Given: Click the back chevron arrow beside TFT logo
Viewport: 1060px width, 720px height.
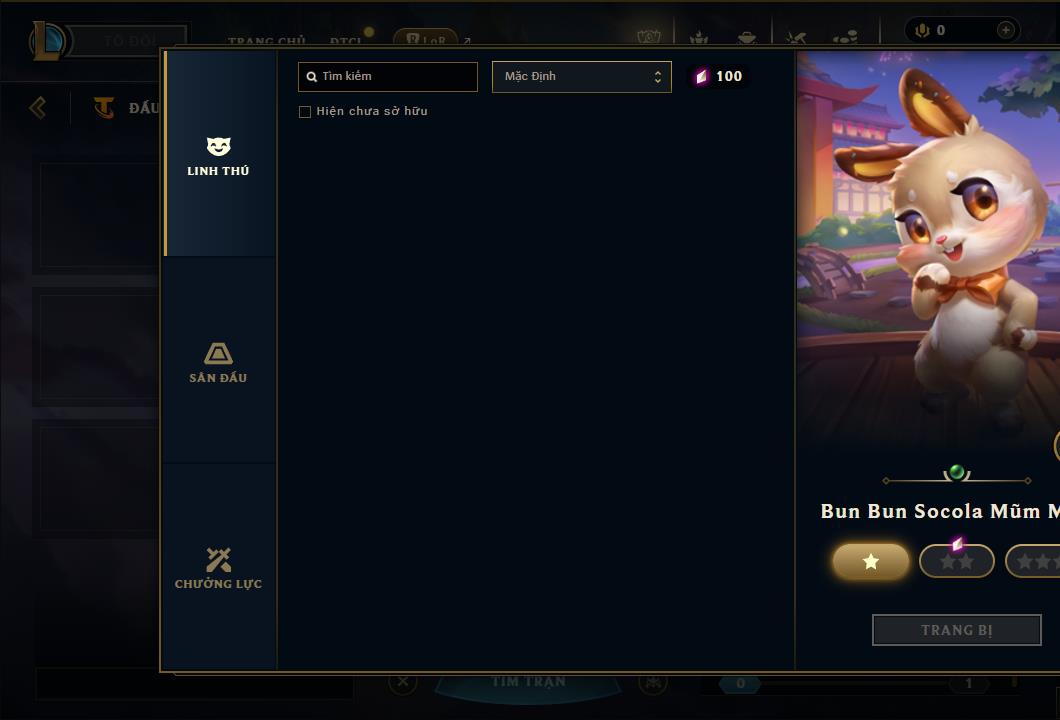Looking at the screenshot, I should [x=38, y=107].
